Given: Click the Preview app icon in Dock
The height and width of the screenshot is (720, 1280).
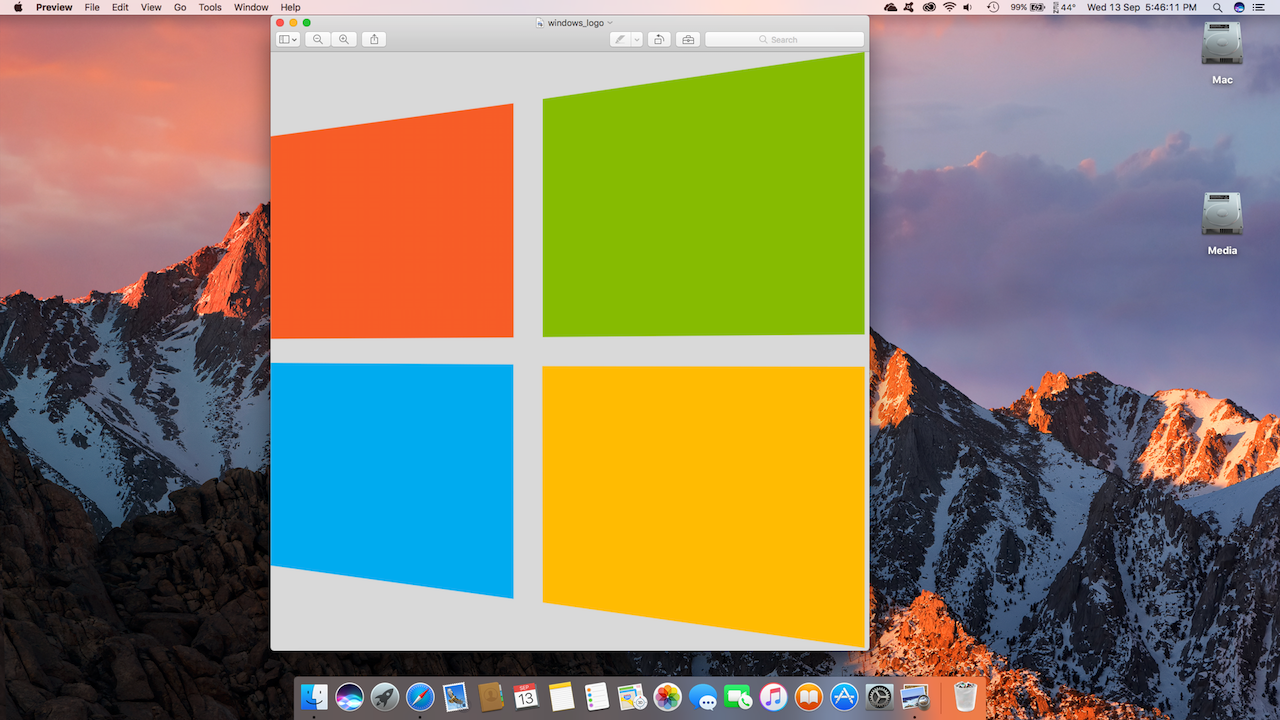Looking at the screenshot, I should point(915,696).
